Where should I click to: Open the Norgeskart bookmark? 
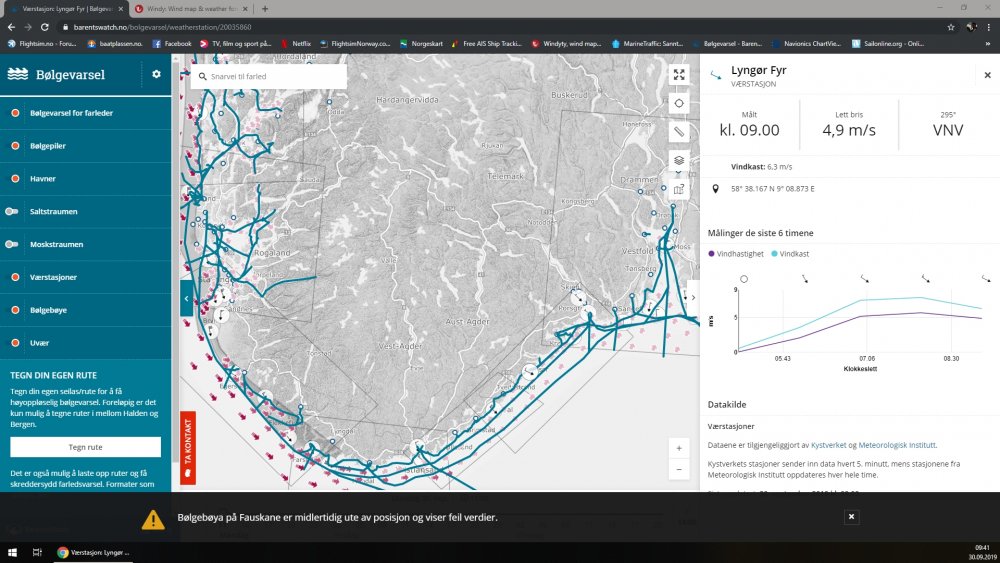click(x=421, y=43)
